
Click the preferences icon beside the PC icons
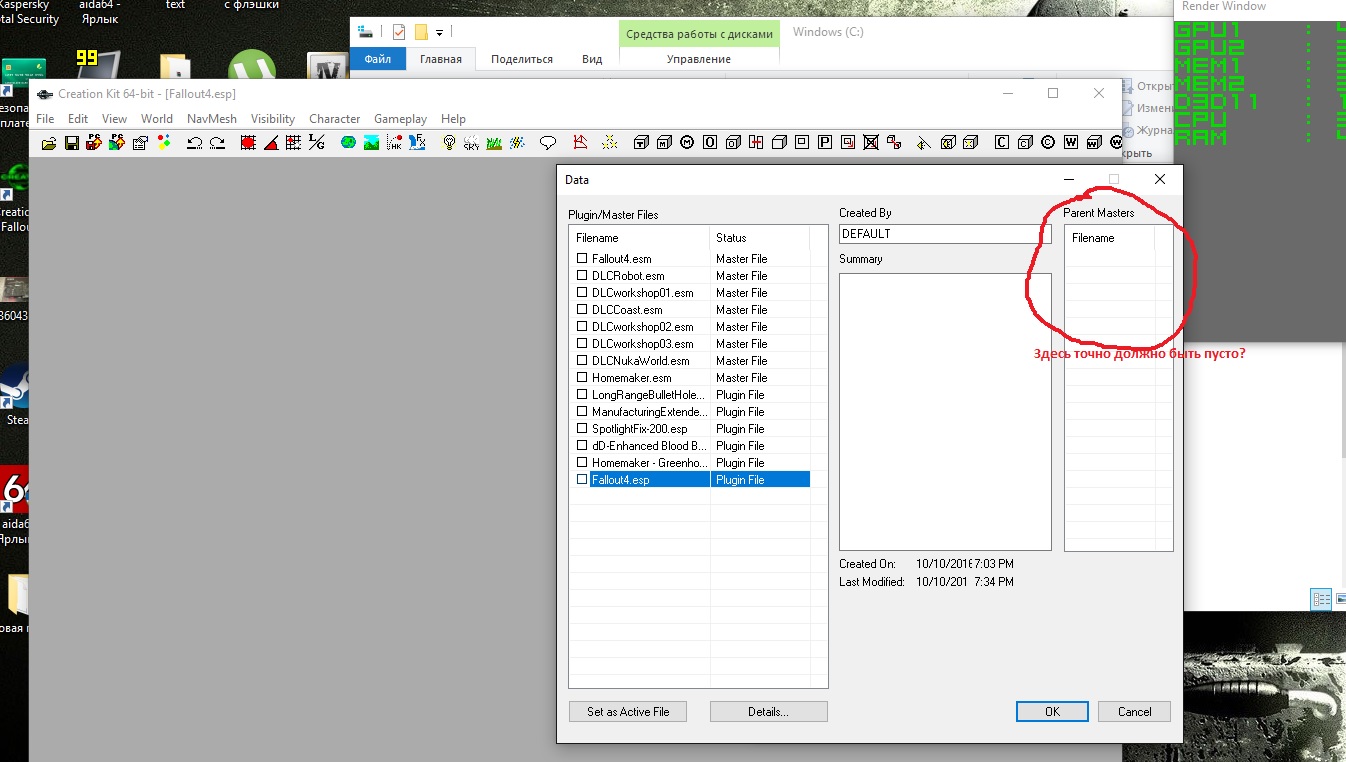[140, 143]
